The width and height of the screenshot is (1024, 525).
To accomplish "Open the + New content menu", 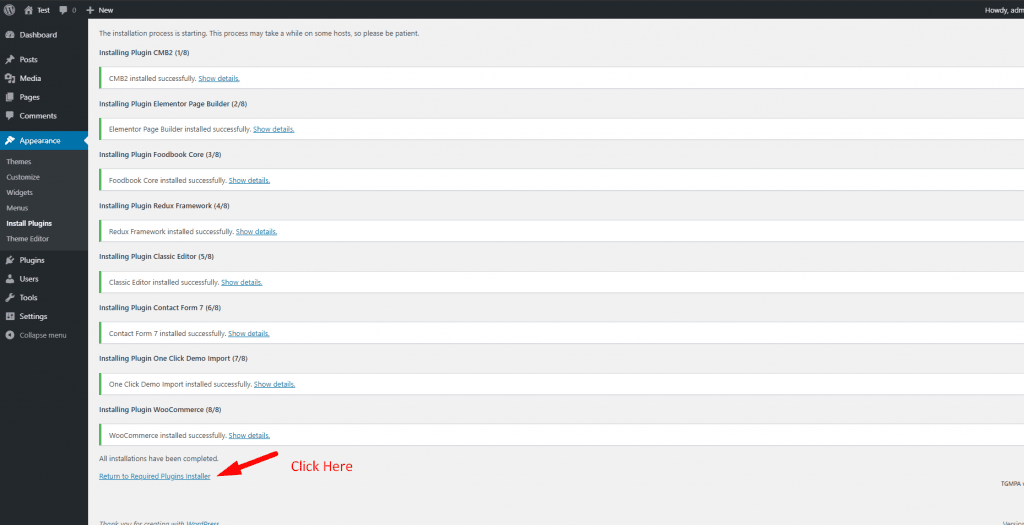I will tap(100, 10).
